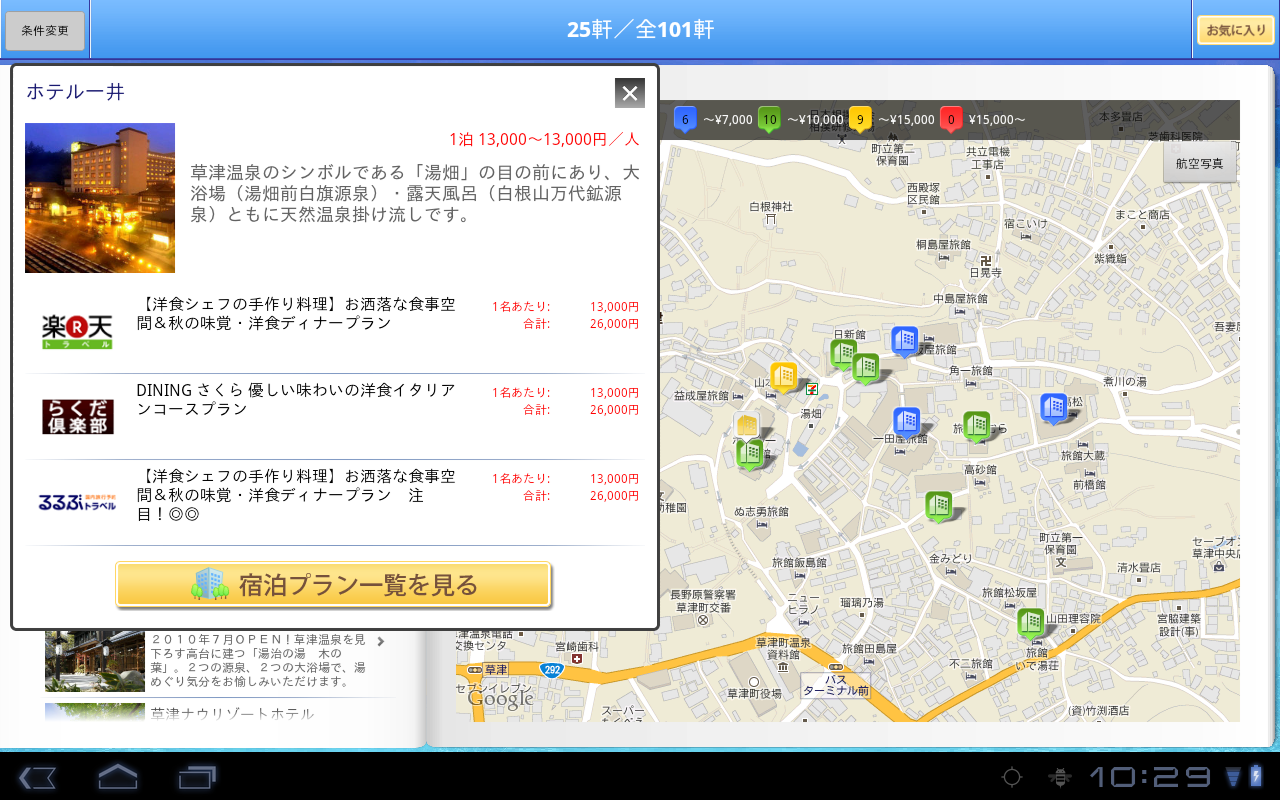Tap the green hotel marker above 金みどり

938,506
